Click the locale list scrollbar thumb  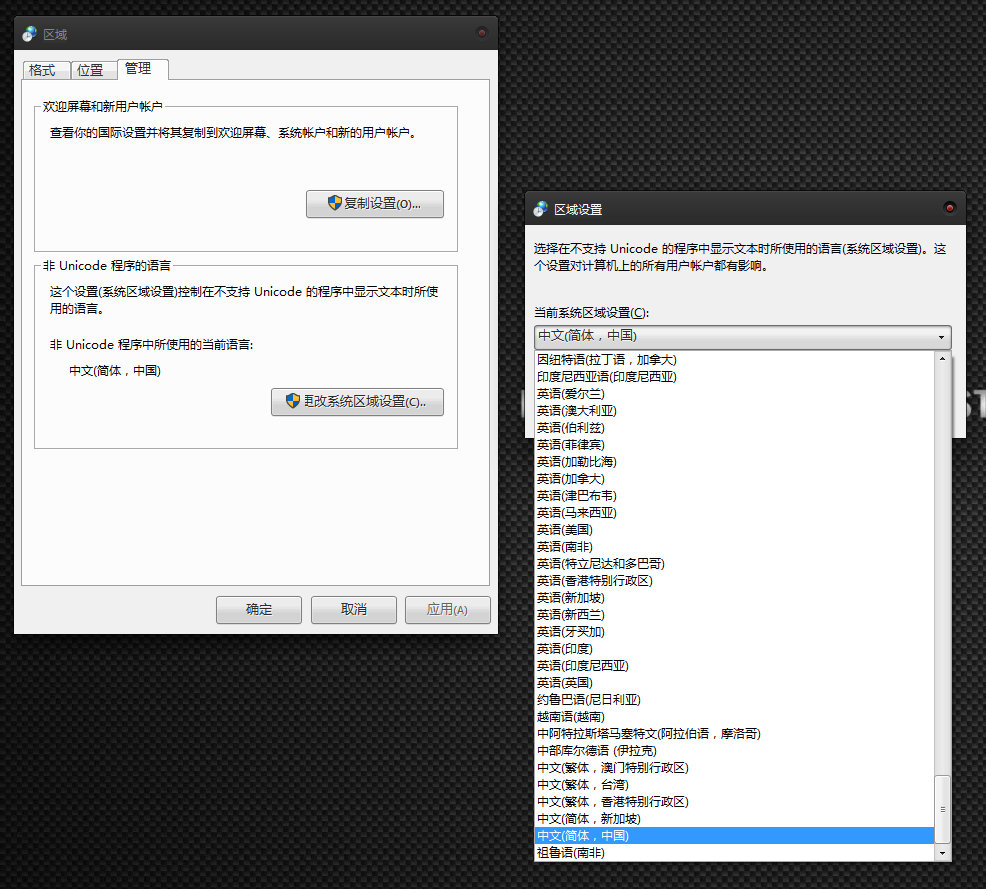point(941,808)
